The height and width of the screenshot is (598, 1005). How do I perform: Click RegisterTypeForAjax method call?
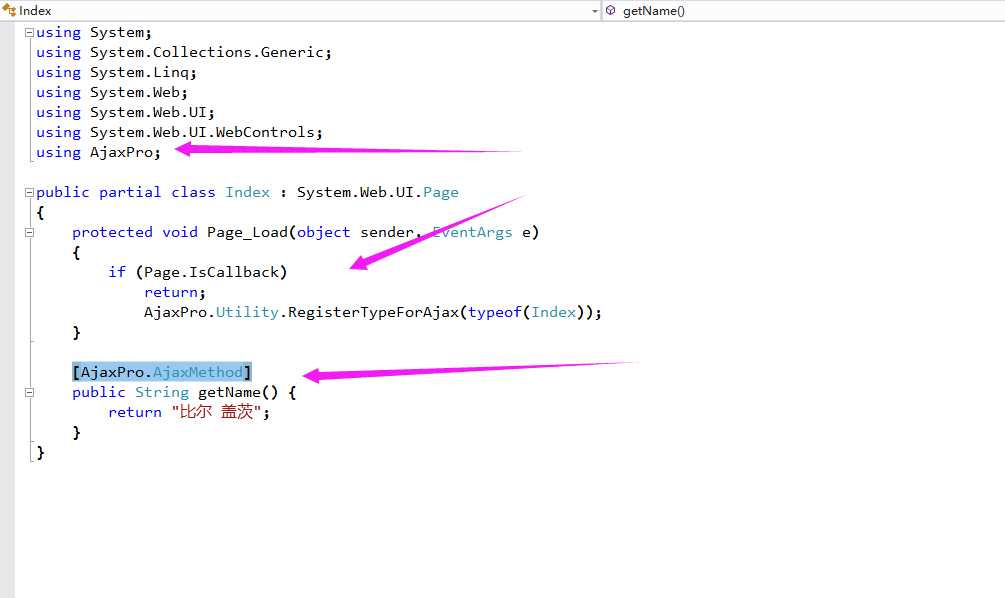pos(373,312)
